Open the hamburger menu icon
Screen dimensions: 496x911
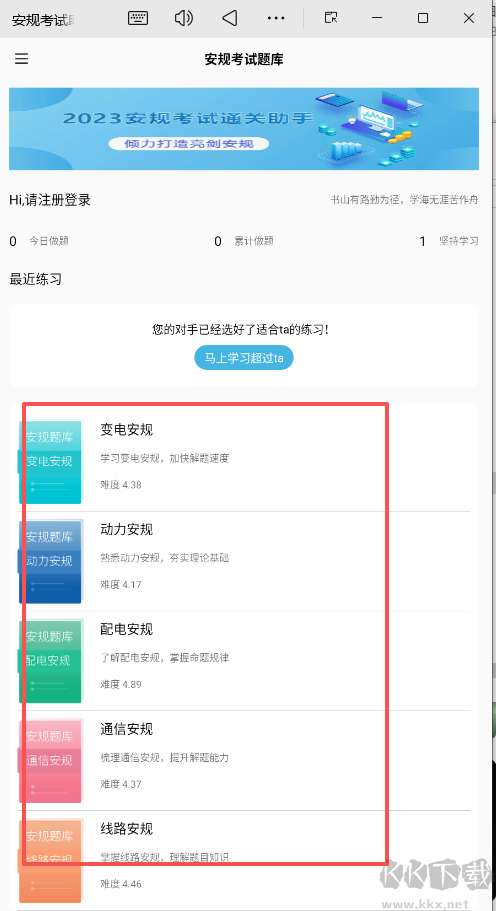click(21, 59)
